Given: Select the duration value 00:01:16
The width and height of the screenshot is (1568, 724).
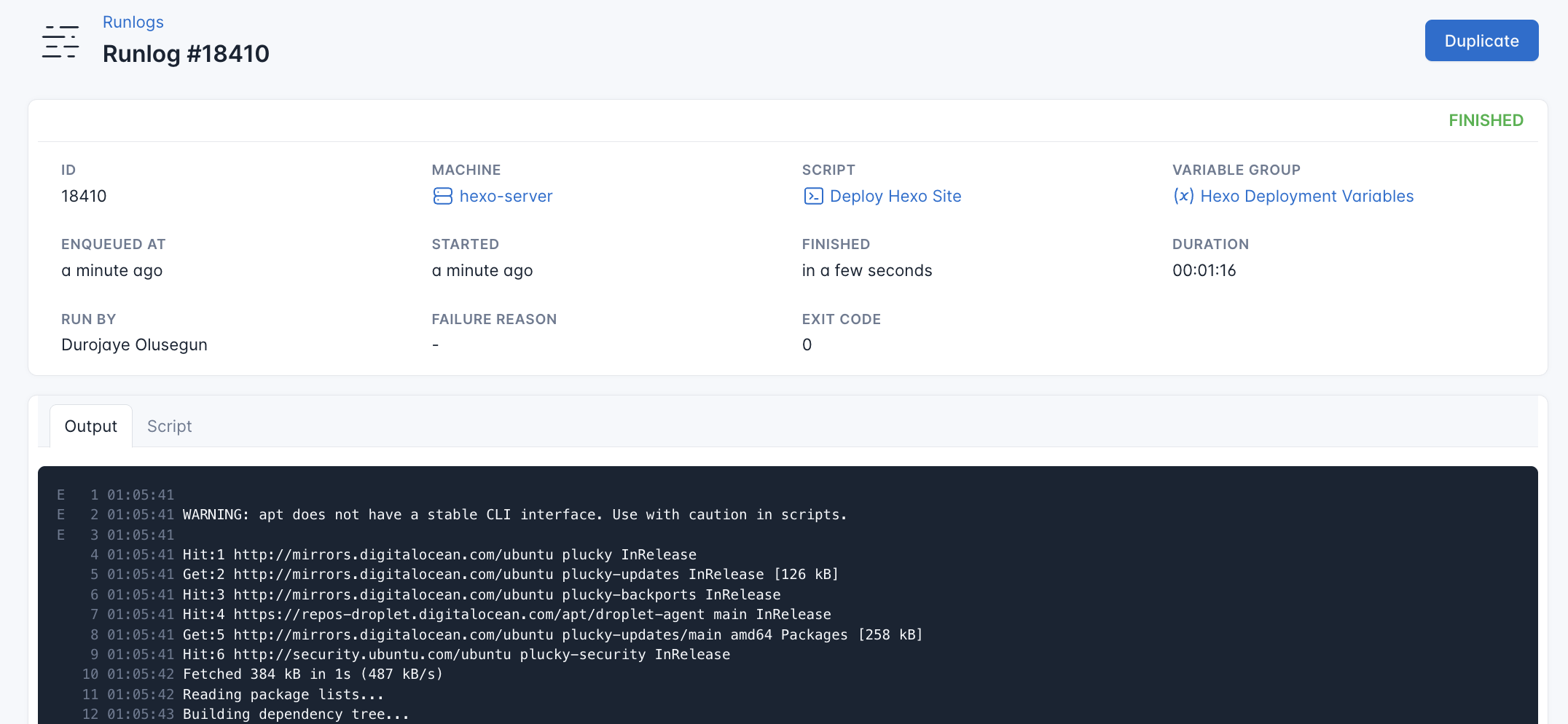Looking at the screenshot, I should click(x=1203, y=270).
